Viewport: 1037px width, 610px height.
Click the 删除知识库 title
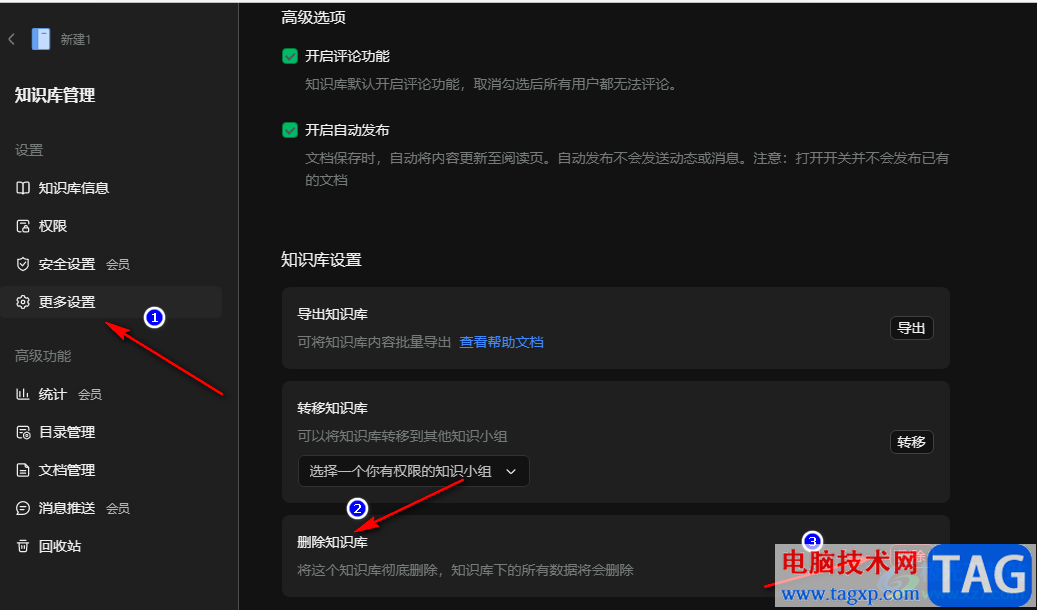(333, 543)
